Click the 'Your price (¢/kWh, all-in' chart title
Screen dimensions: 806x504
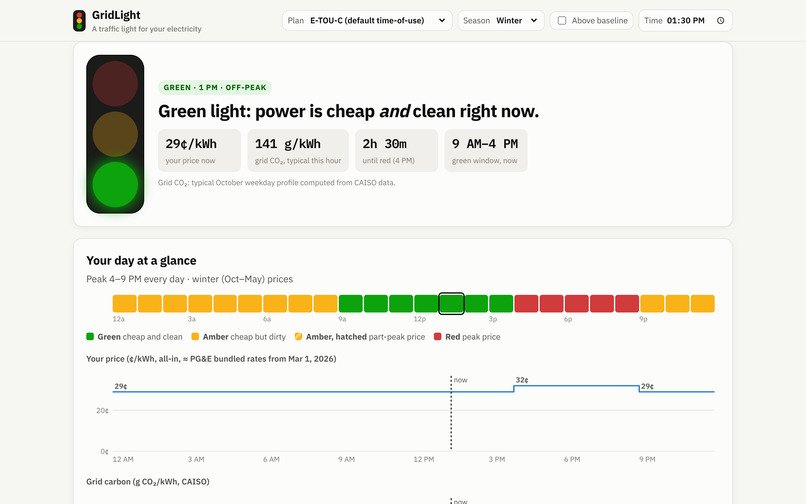pos(211,359)
